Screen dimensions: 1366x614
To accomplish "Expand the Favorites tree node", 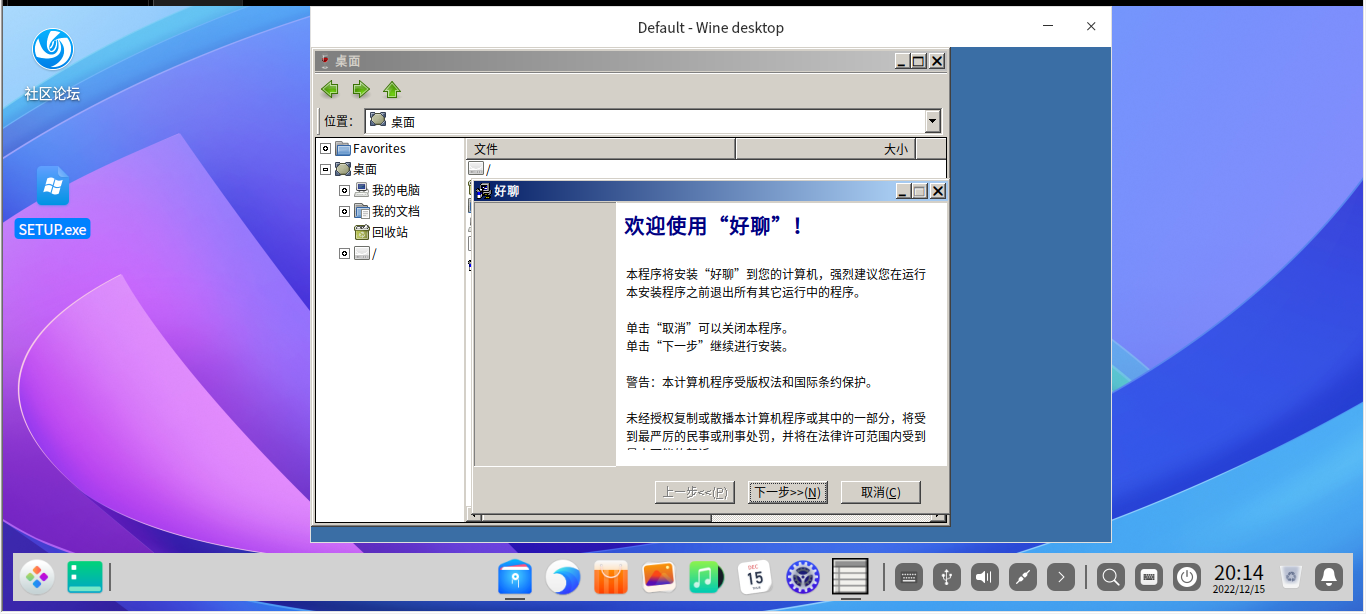I will (x=325, y=148).
